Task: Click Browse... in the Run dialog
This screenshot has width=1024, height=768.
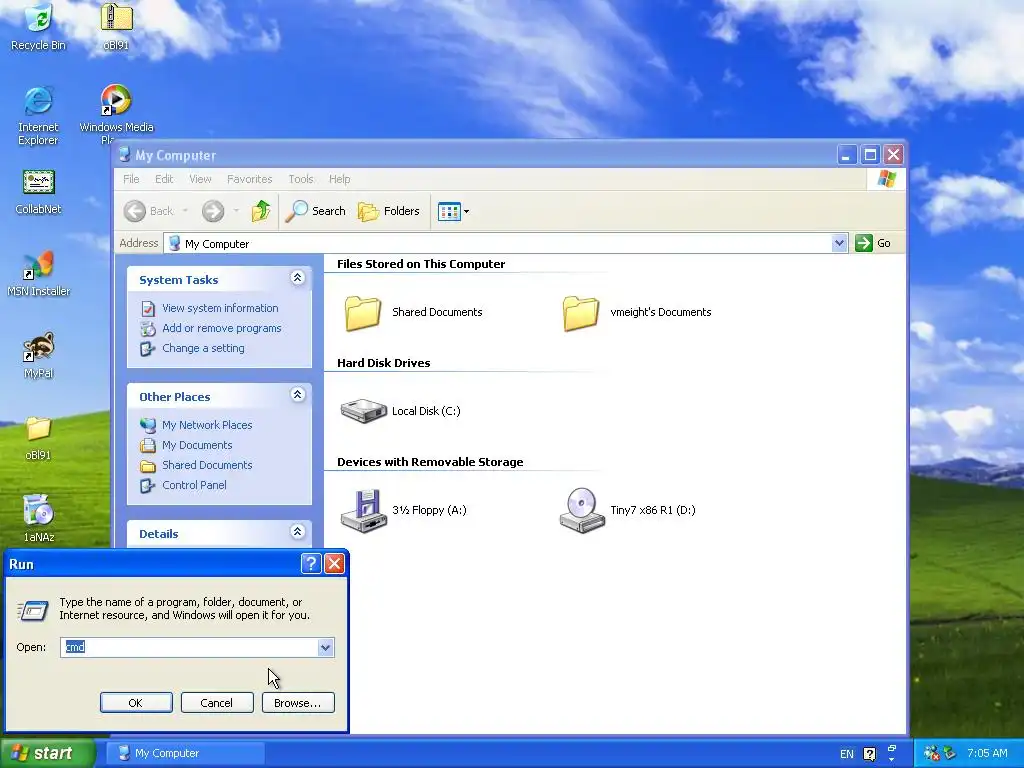Action: tap(298, 703)
